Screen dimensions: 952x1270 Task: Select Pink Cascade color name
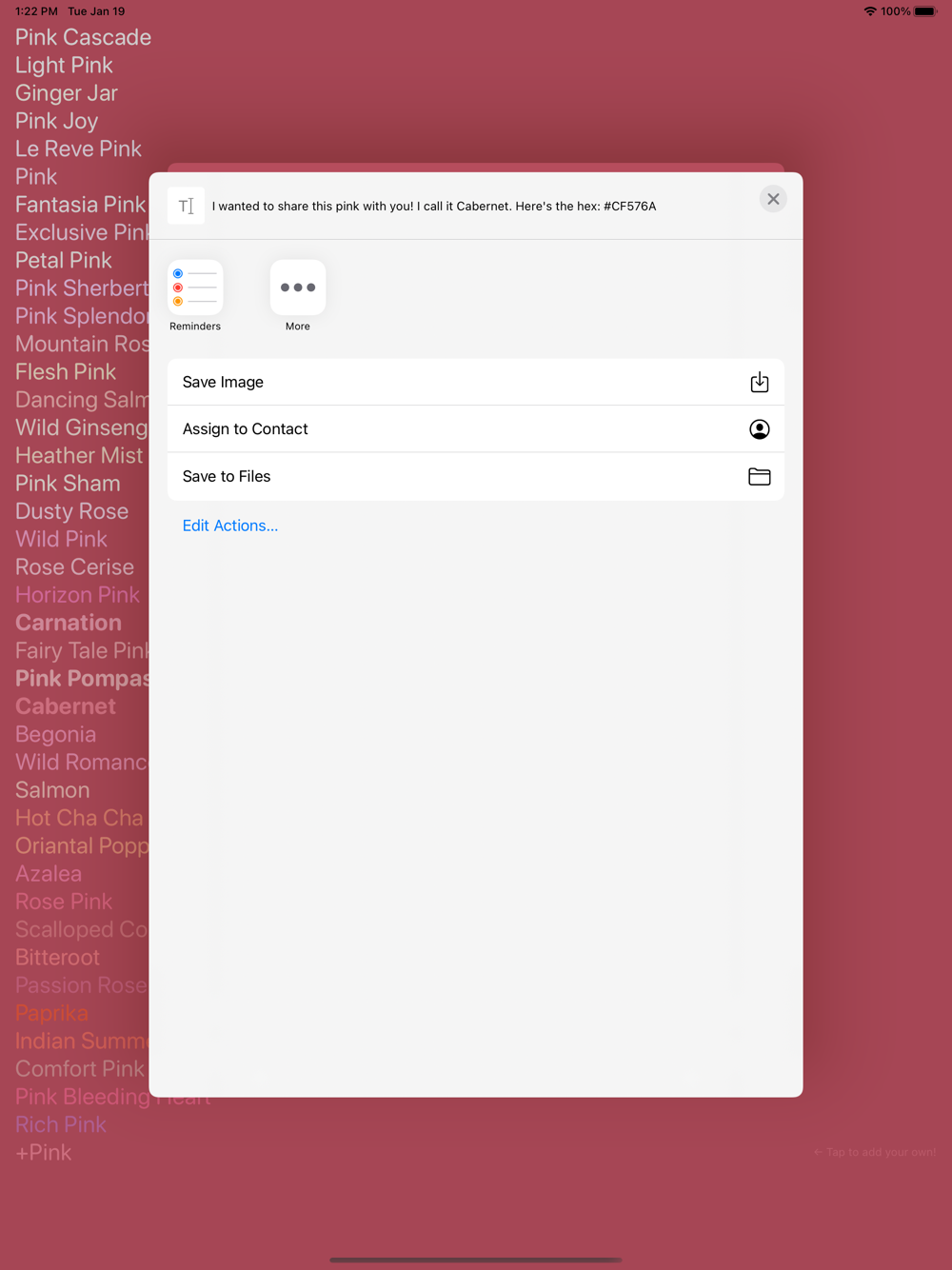[x=83, y=37]
